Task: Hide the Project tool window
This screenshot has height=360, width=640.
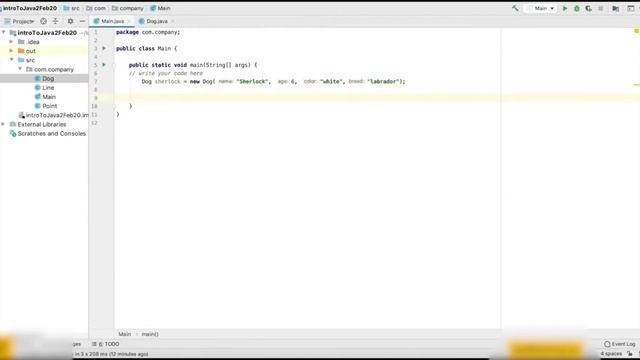Action: point(82,21)
